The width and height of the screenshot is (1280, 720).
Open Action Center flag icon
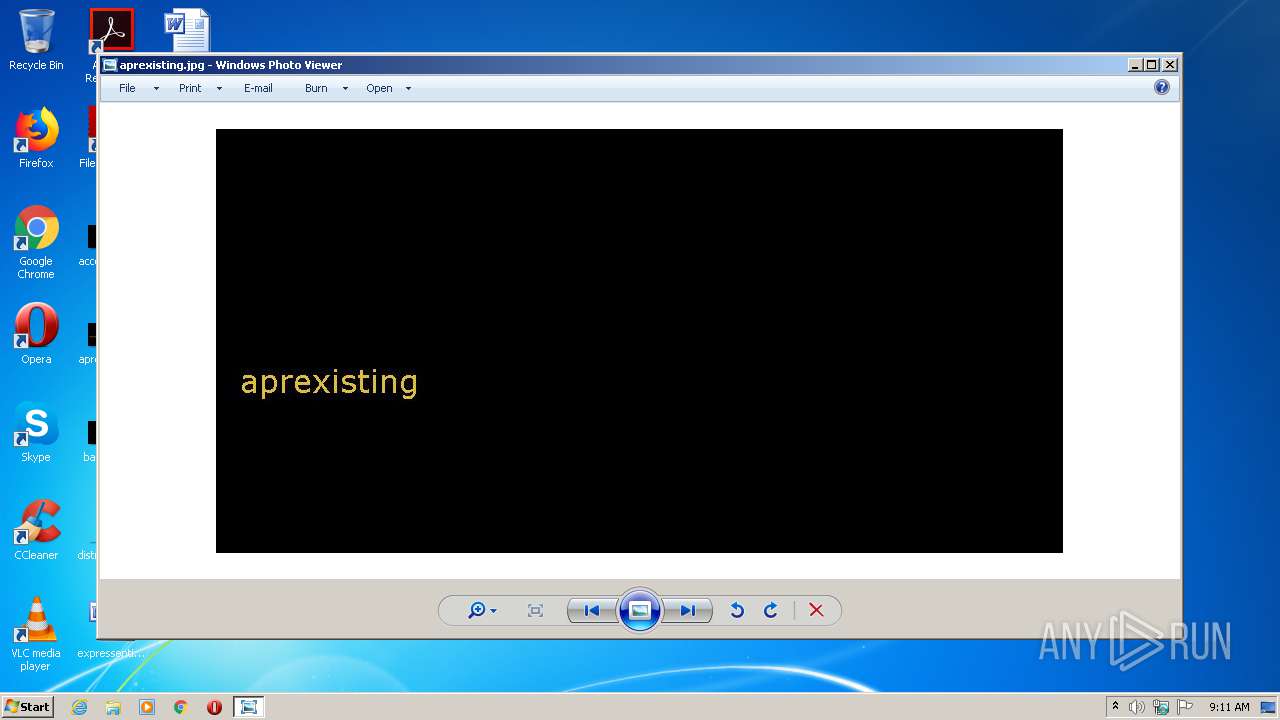tap(1185, 707)
